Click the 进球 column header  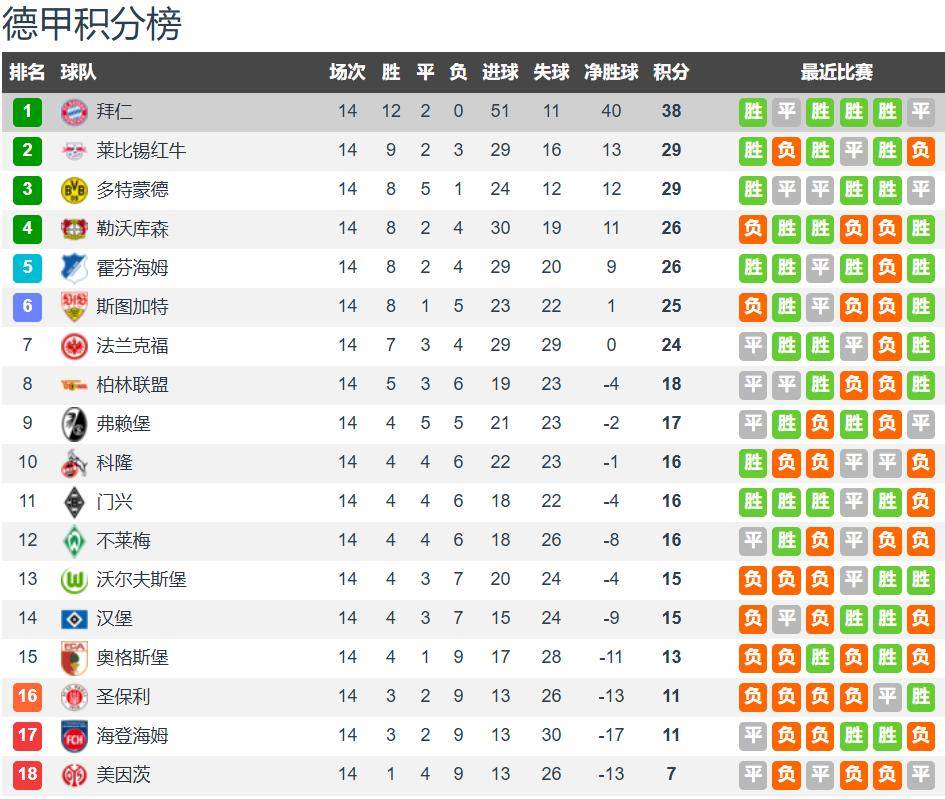point(500,72)
